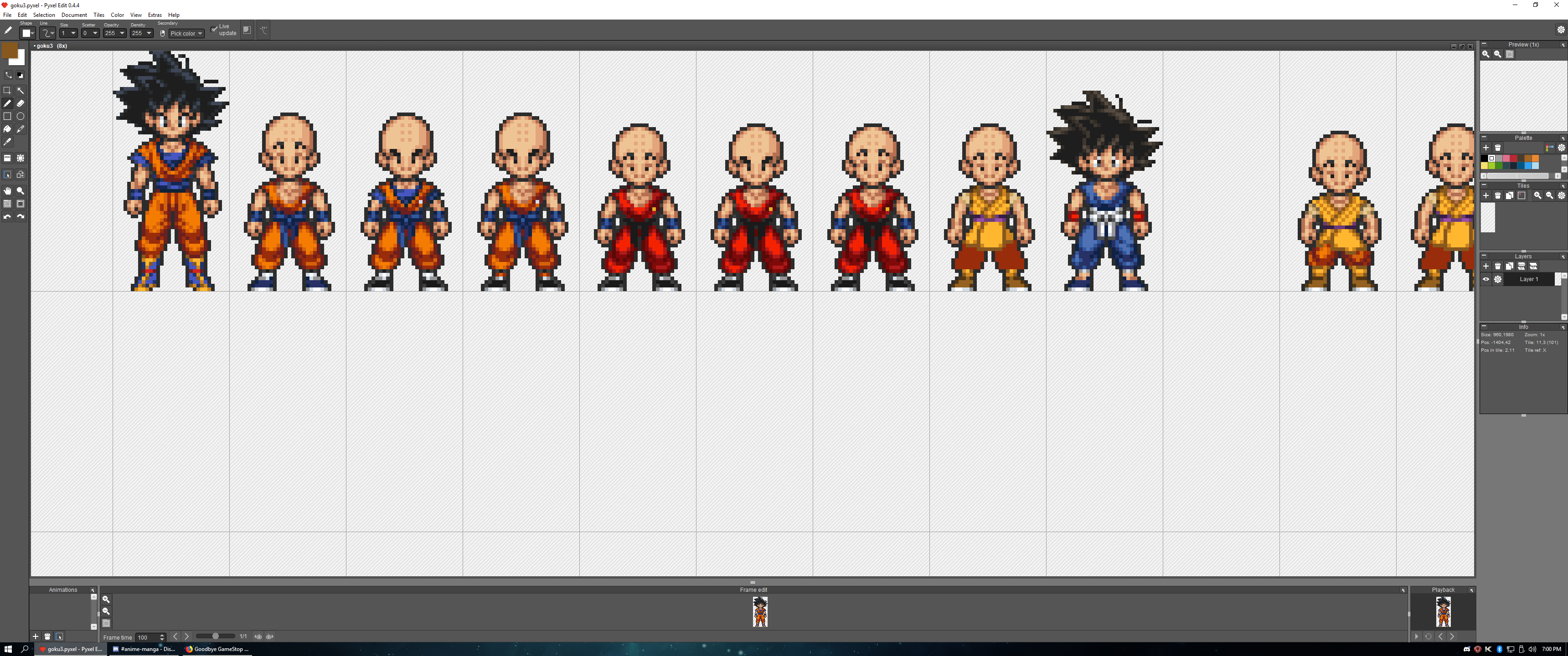Swap primary and secondary colors
1568x656 pixels.
pos(8,75)
